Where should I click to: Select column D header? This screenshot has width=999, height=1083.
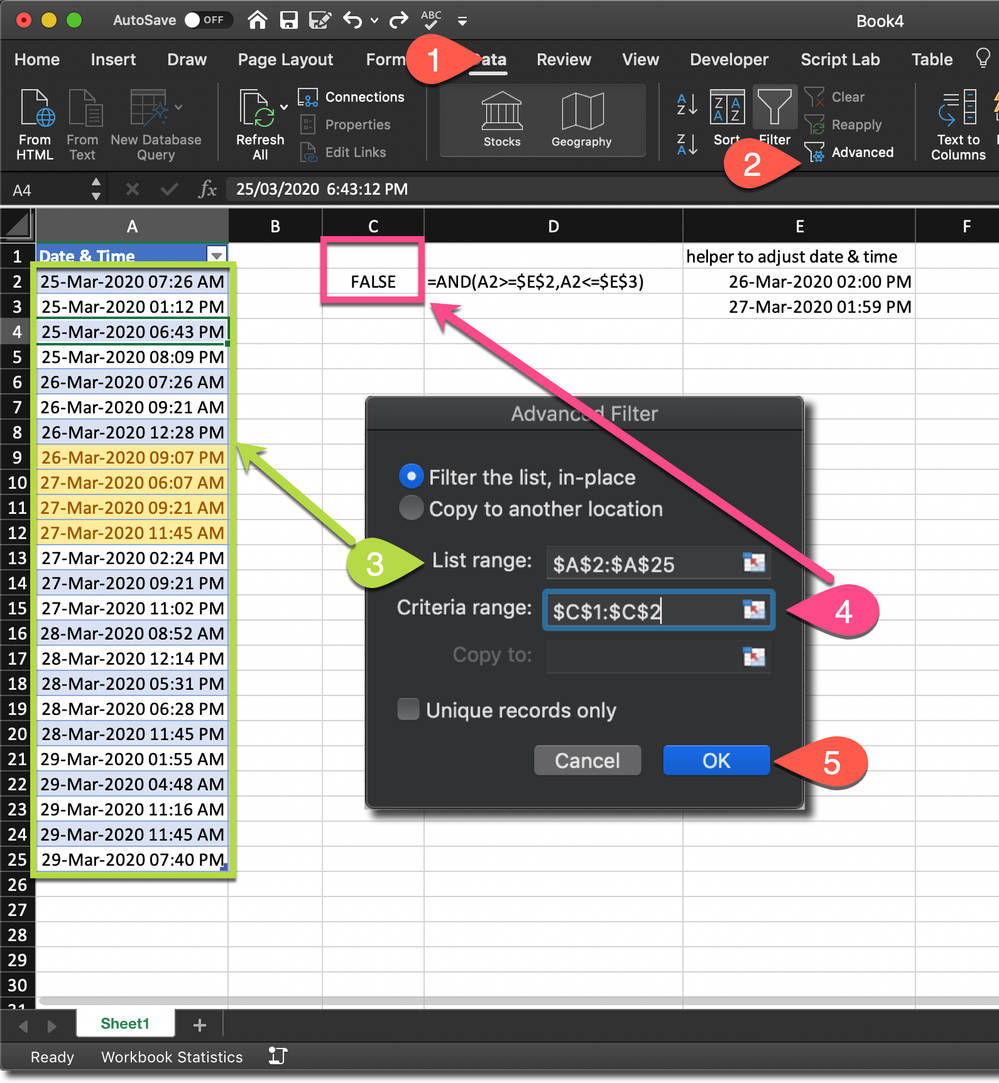coord(553,226)
